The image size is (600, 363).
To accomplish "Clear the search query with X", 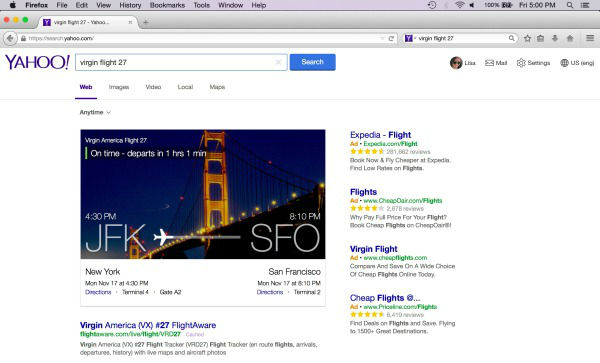I will coord(279,62).
